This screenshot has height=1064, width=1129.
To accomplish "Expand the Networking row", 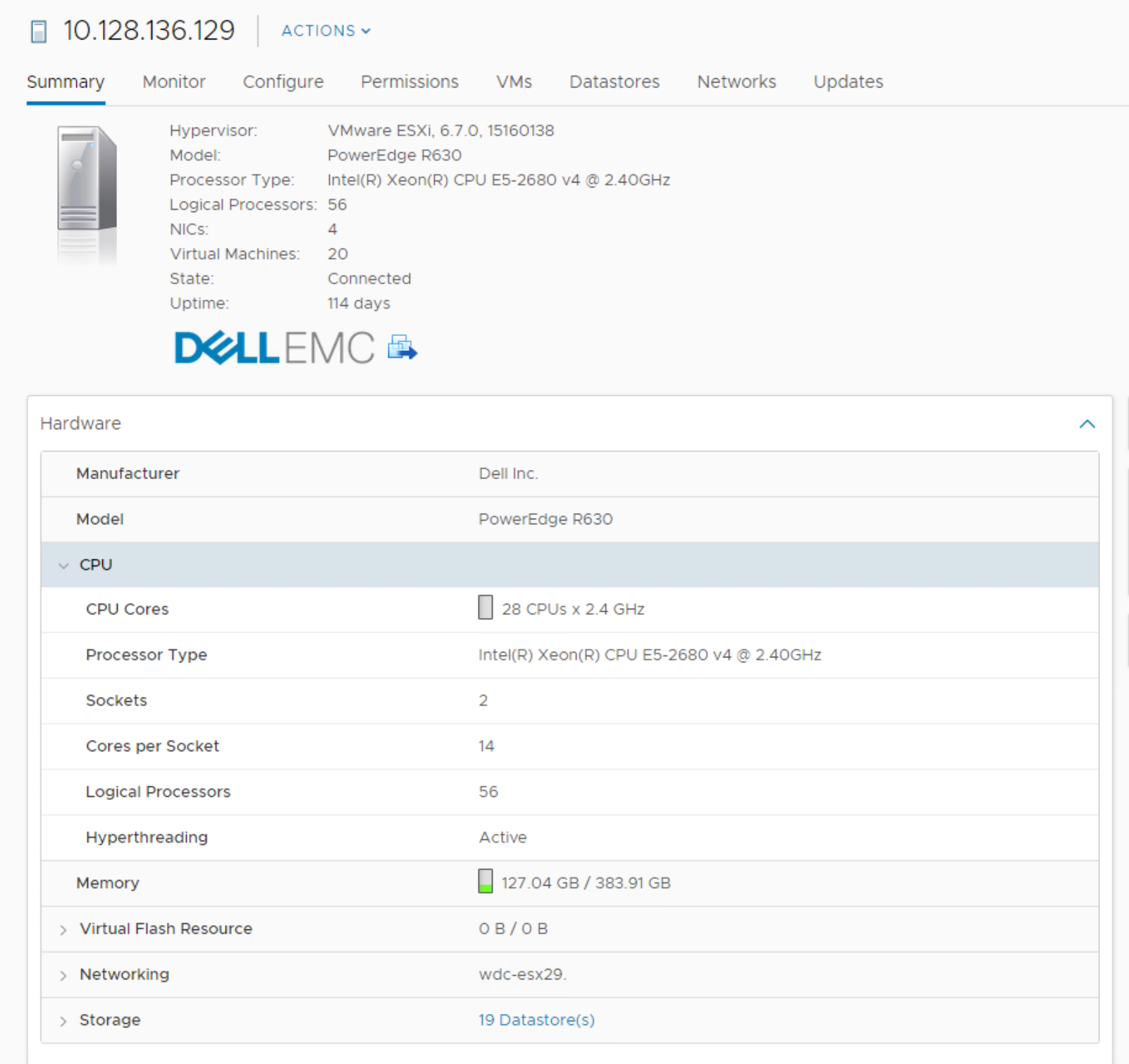I will (x=64, y=976).
